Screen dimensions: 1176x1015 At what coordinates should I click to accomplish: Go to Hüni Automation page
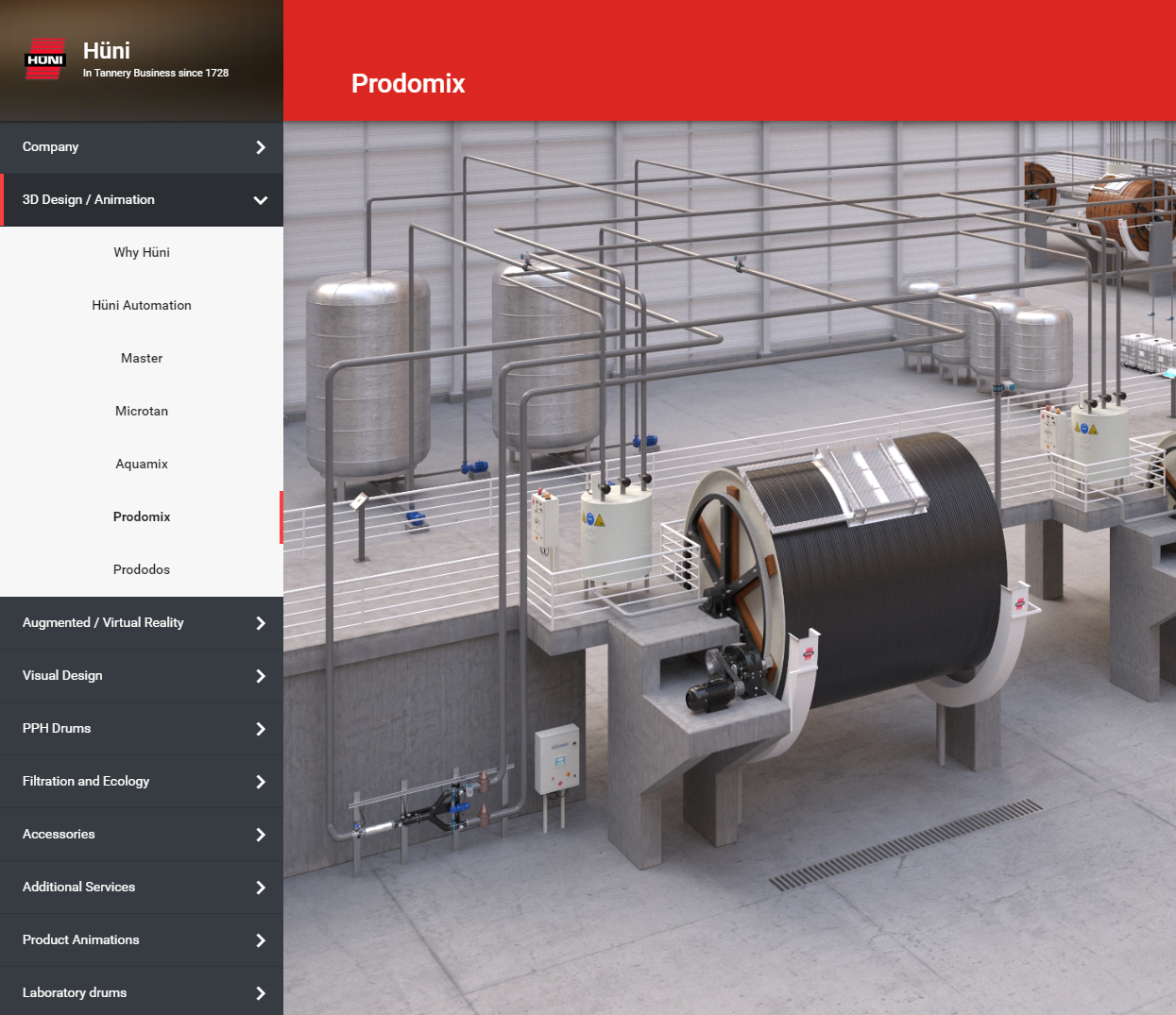point(142,306)
